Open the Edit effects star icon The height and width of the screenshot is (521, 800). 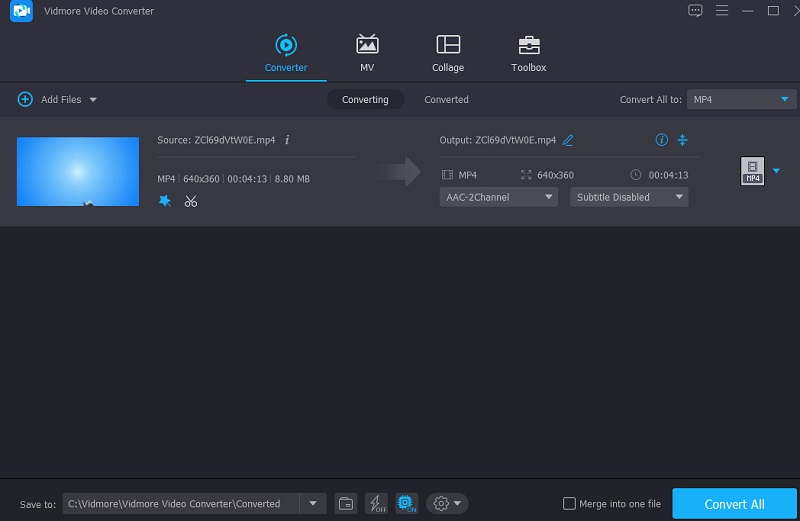165,201
